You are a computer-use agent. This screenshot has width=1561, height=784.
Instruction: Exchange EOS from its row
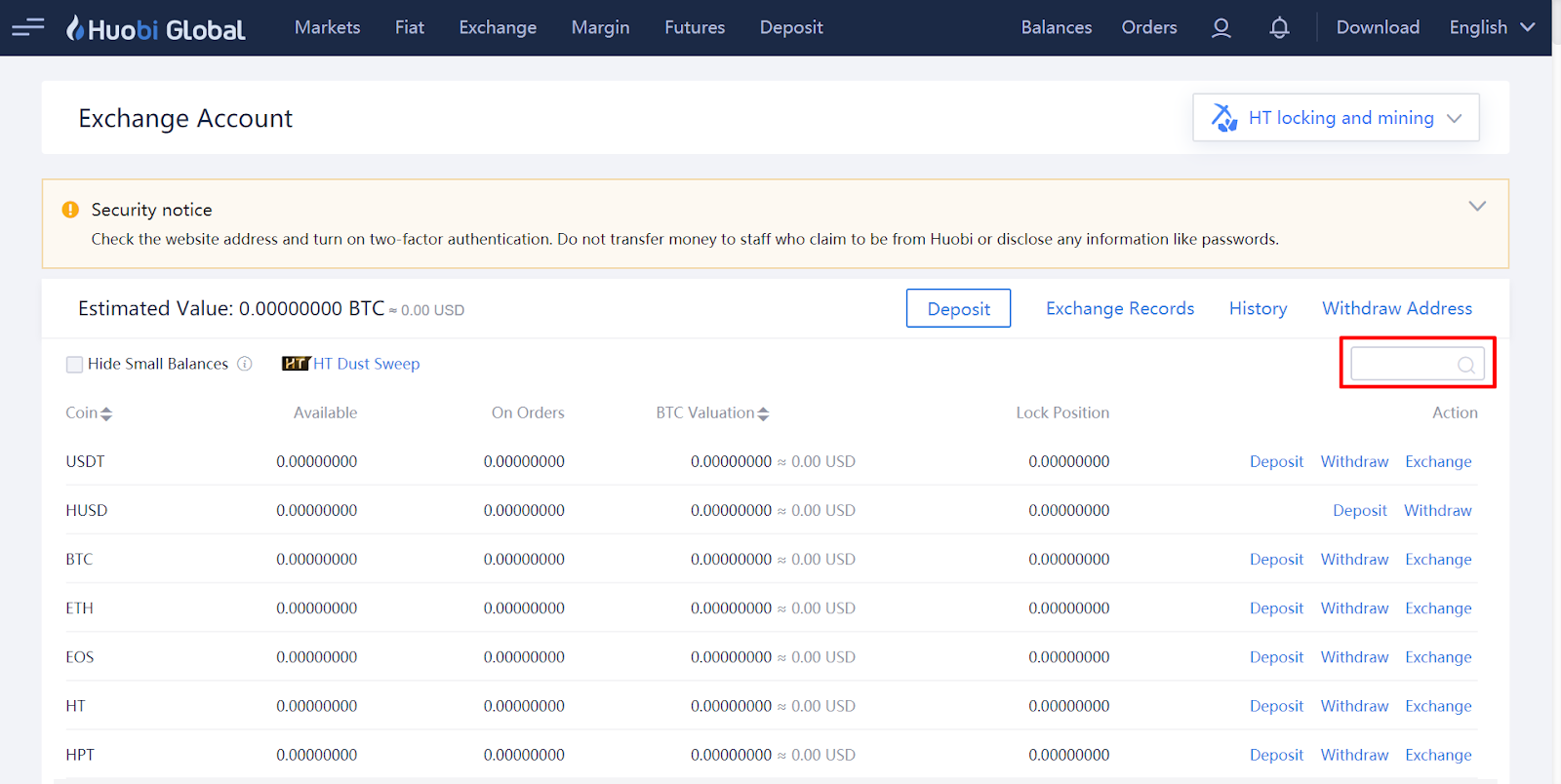[x=1438, y=657]
